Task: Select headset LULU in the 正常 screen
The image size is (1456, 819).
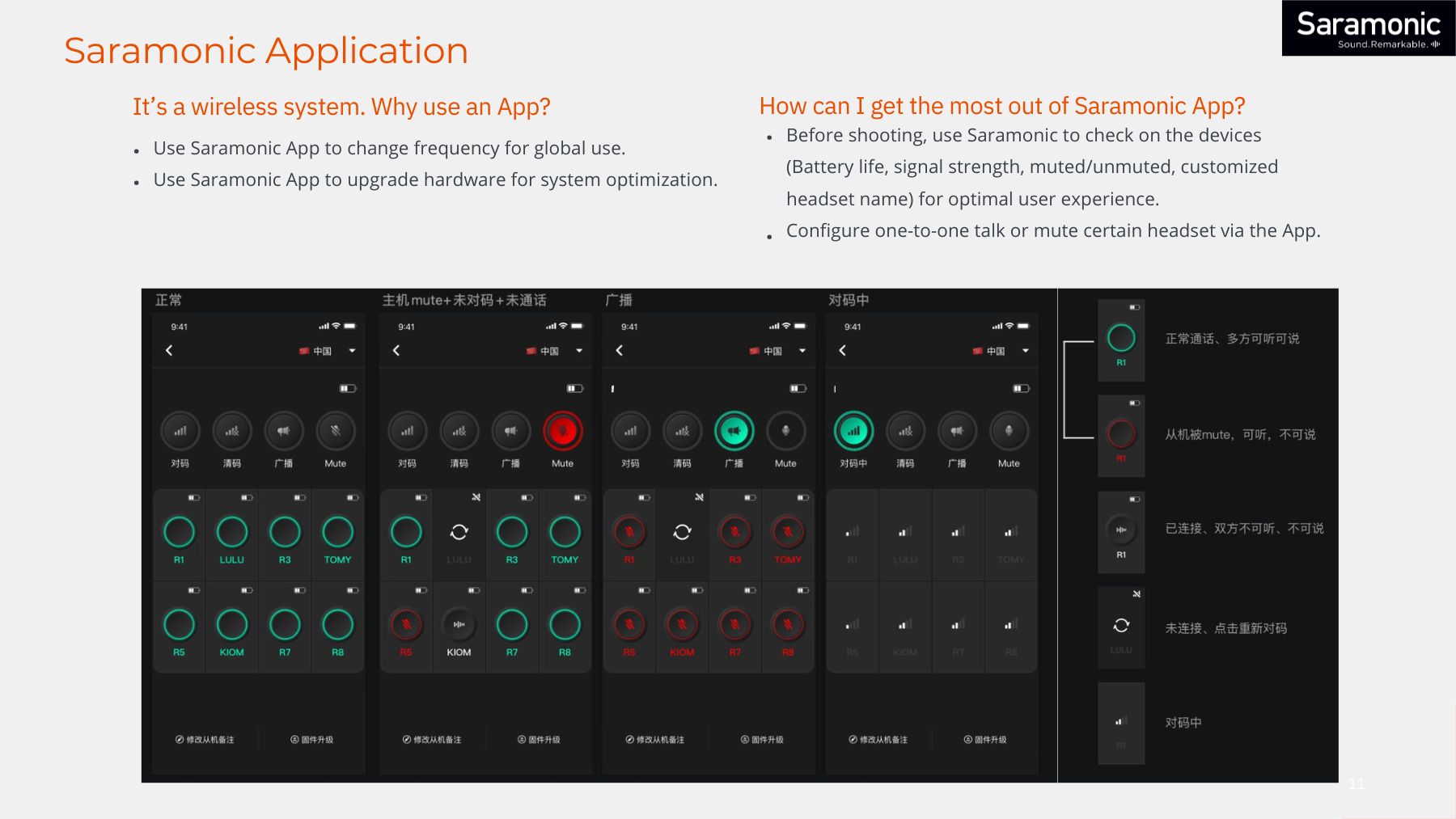Action: (231, 532)
